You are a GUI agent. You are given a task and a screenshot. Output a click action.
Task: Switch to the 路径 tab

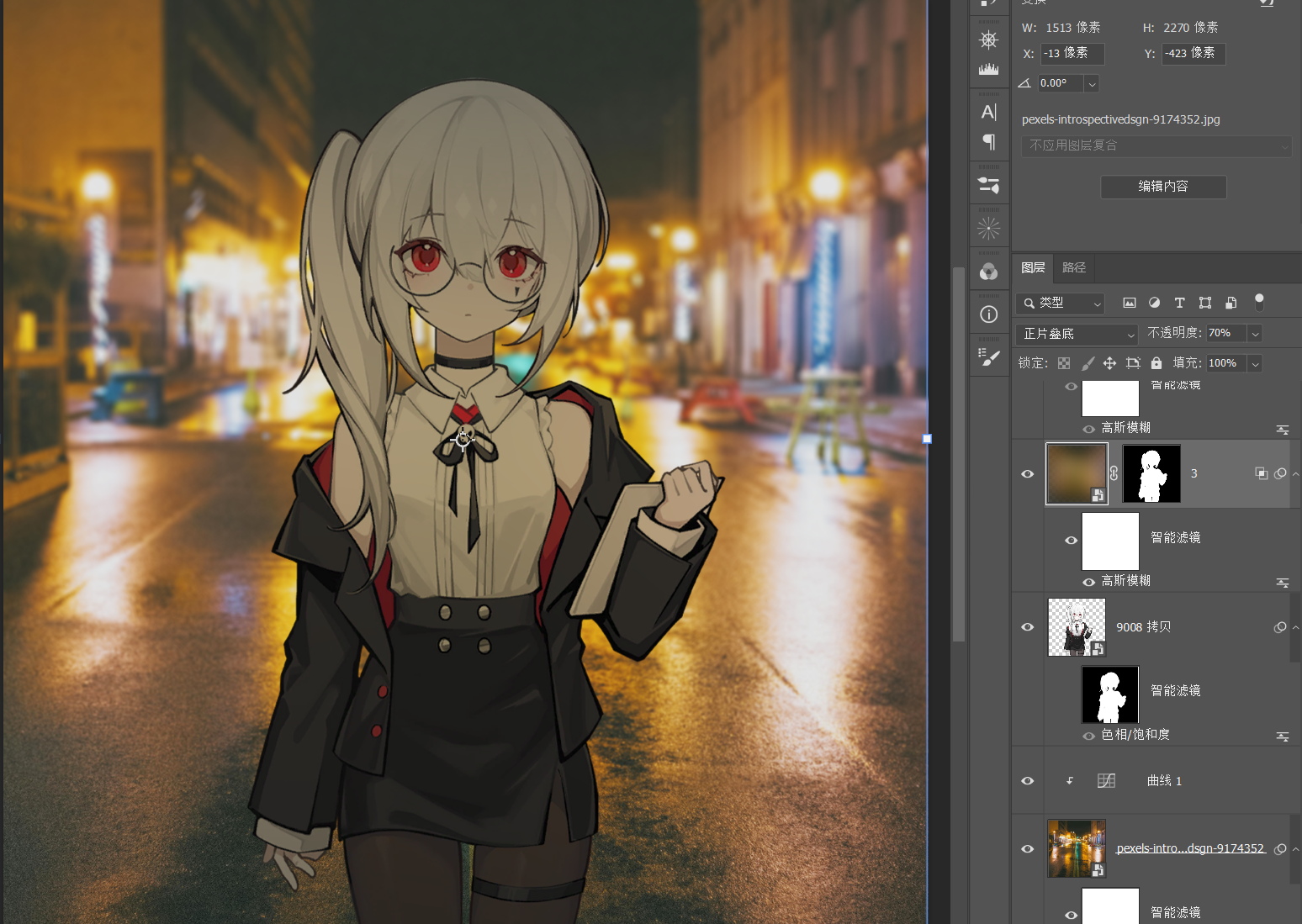(x=1074, y=267)
